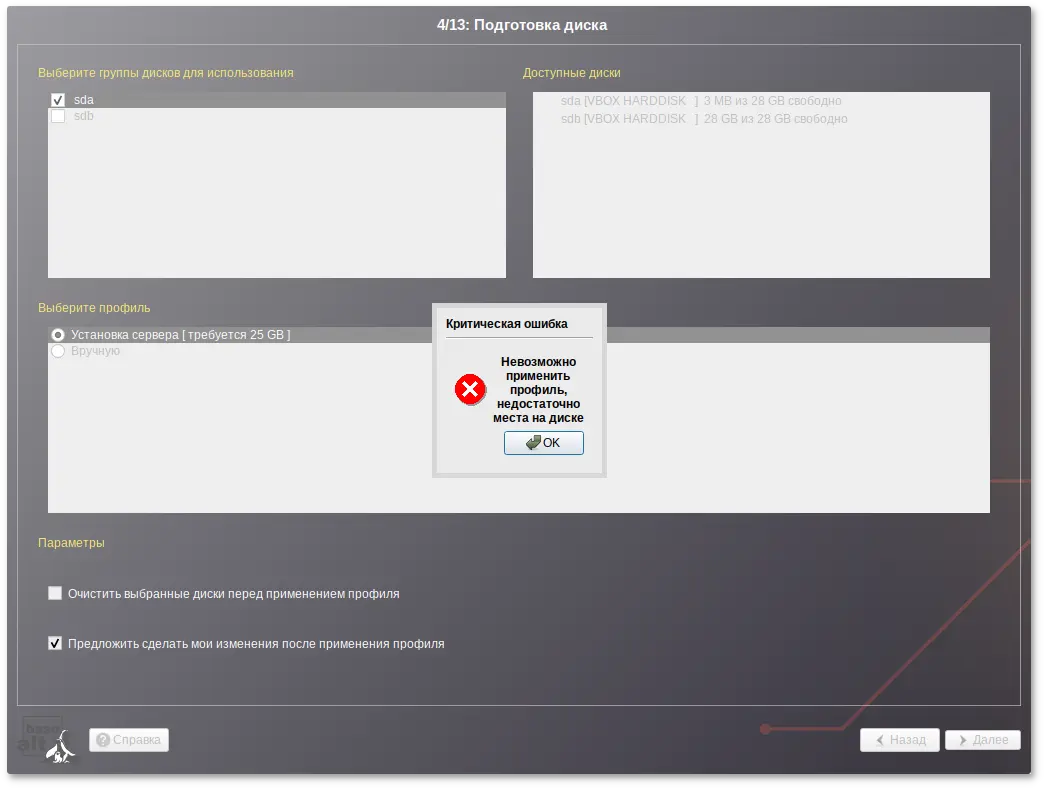Viewport: 1044px width, 788px height.
Task: Uncheck Предложить сделать мои изменения checkbox
Action: pos(55,643)
